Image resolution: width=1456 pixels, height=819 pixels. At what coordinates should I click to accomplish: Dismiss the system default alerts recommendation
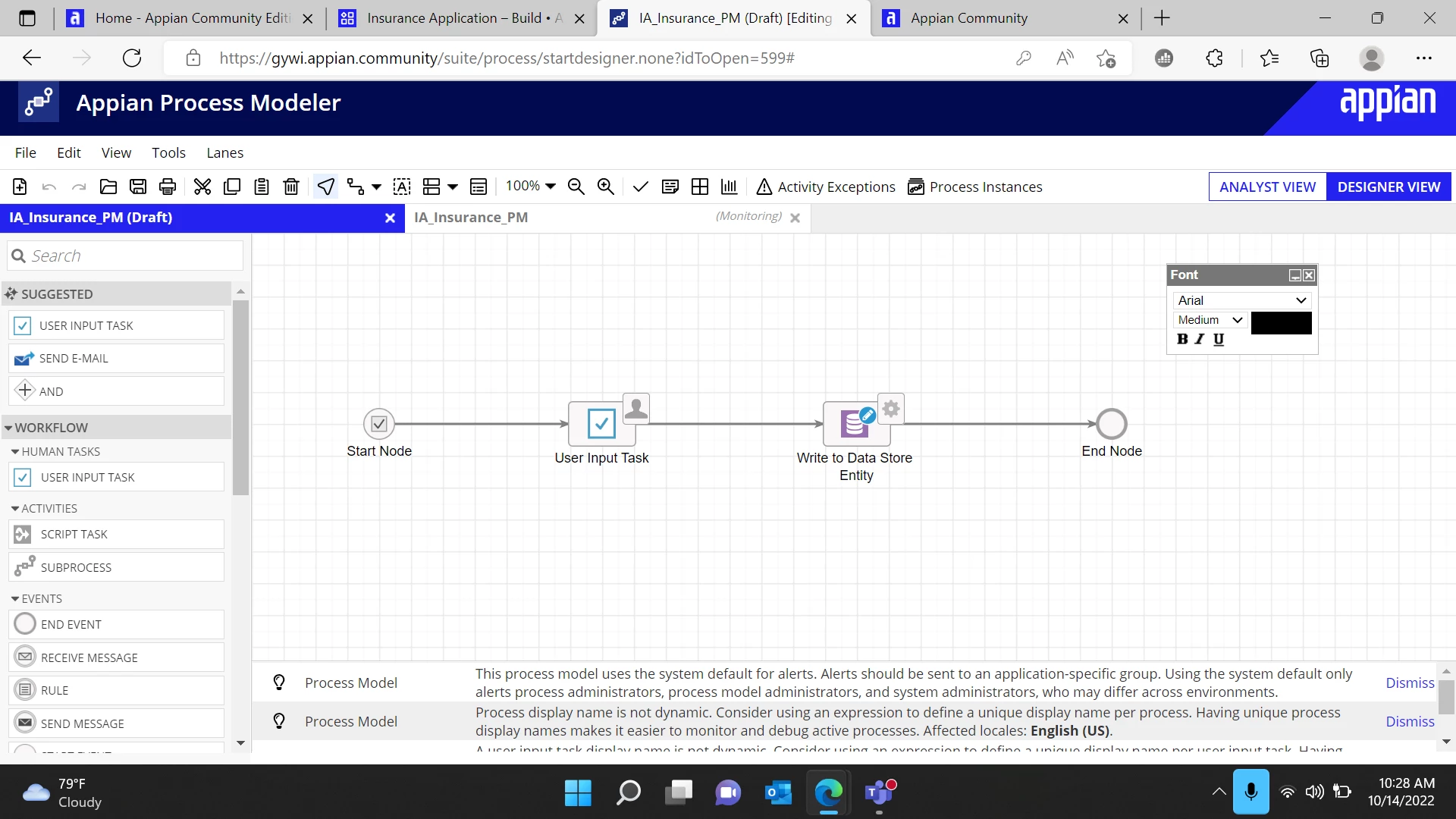[x=1410, y=682]
